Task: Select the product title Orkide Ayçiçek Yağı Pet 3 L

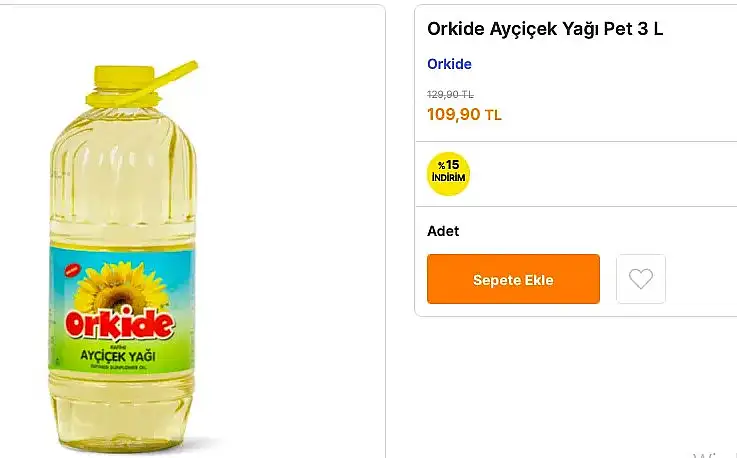Action: click(545, 29)
